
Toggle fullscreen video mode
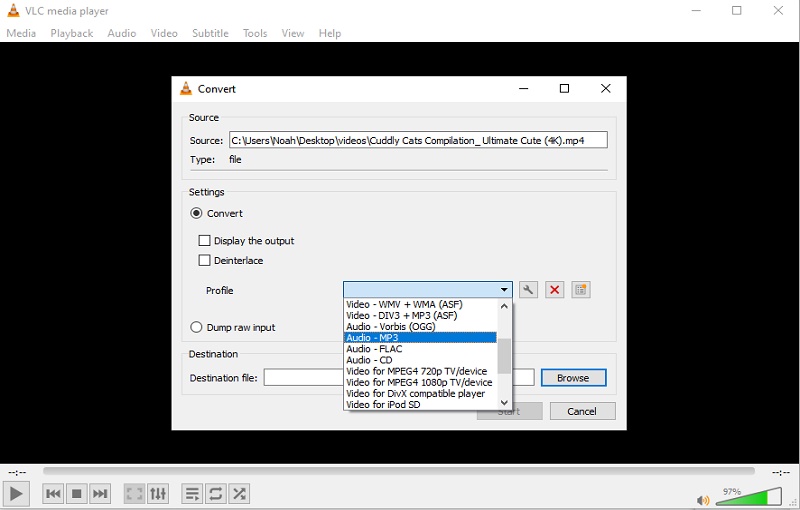pyautogui.click(x=134, y=494)
